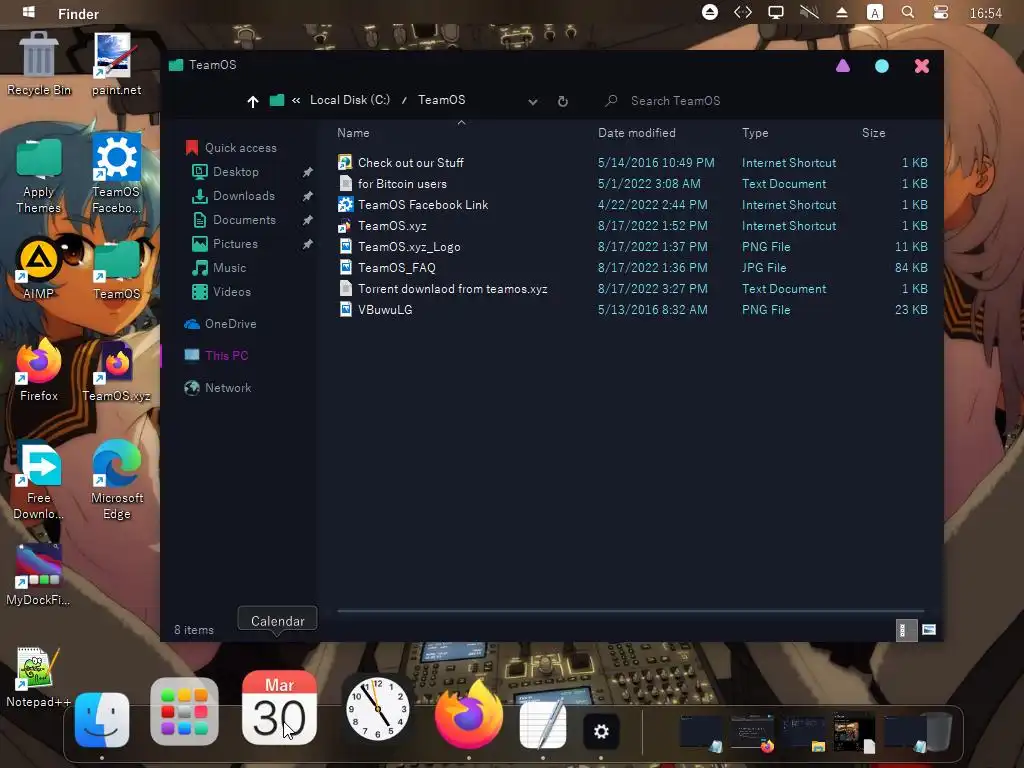Open Launchpad from the dock
This screenshot has width=1024, height=768.
184,711
